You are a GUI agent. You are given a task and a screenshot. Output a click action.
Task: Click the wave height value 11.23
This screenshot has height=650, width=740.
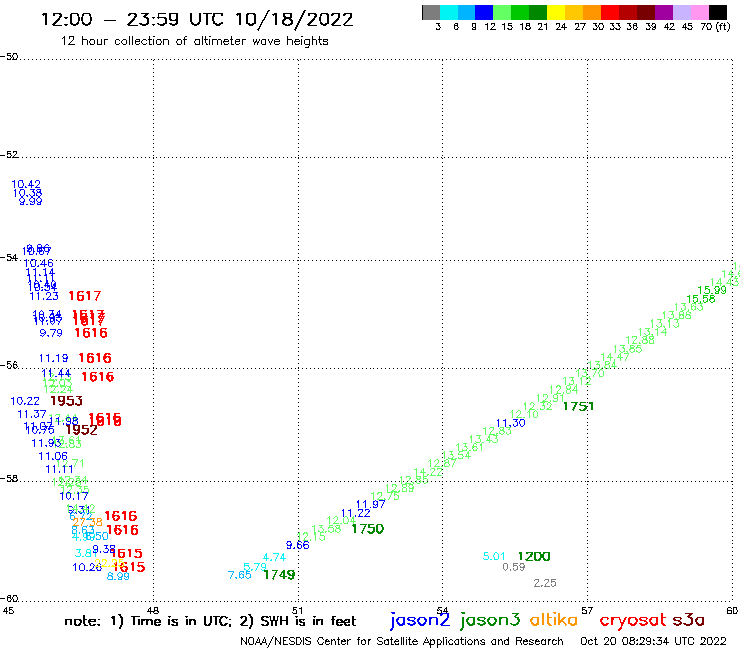[44, 296]
